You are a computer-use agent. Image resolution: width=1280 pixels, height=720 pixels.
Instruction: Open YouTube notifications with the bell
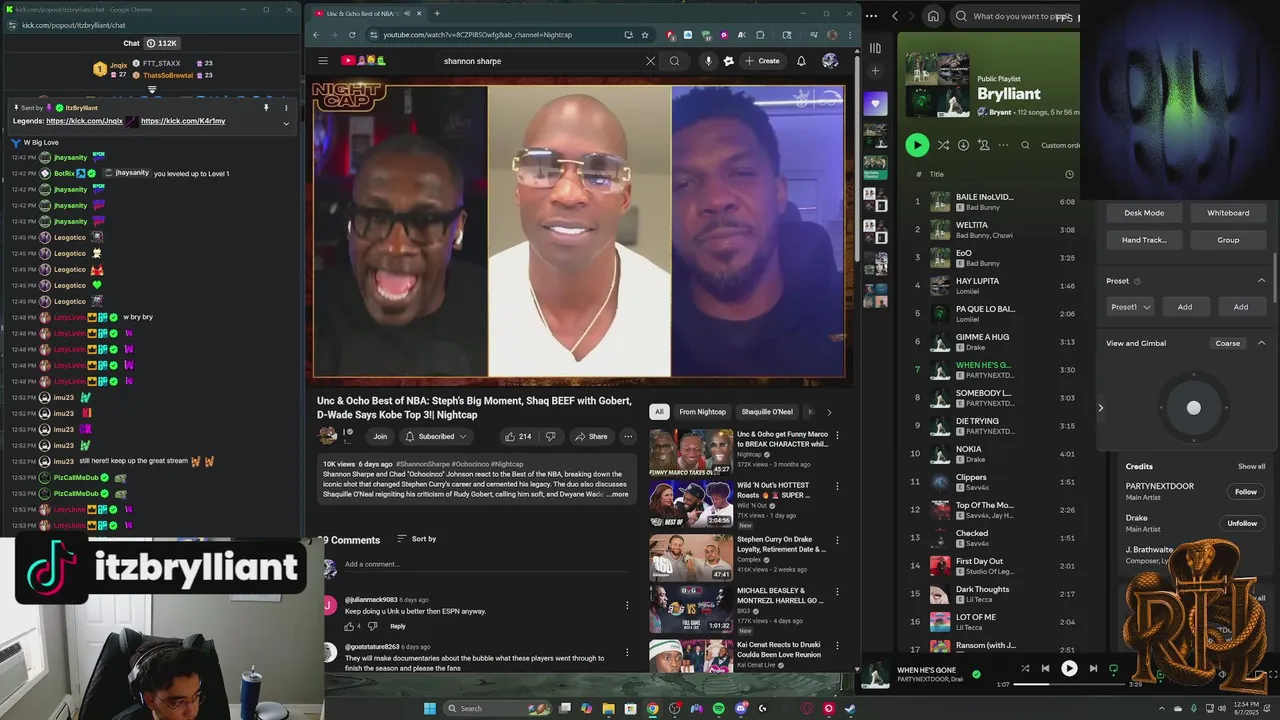[x=801, y=61]
